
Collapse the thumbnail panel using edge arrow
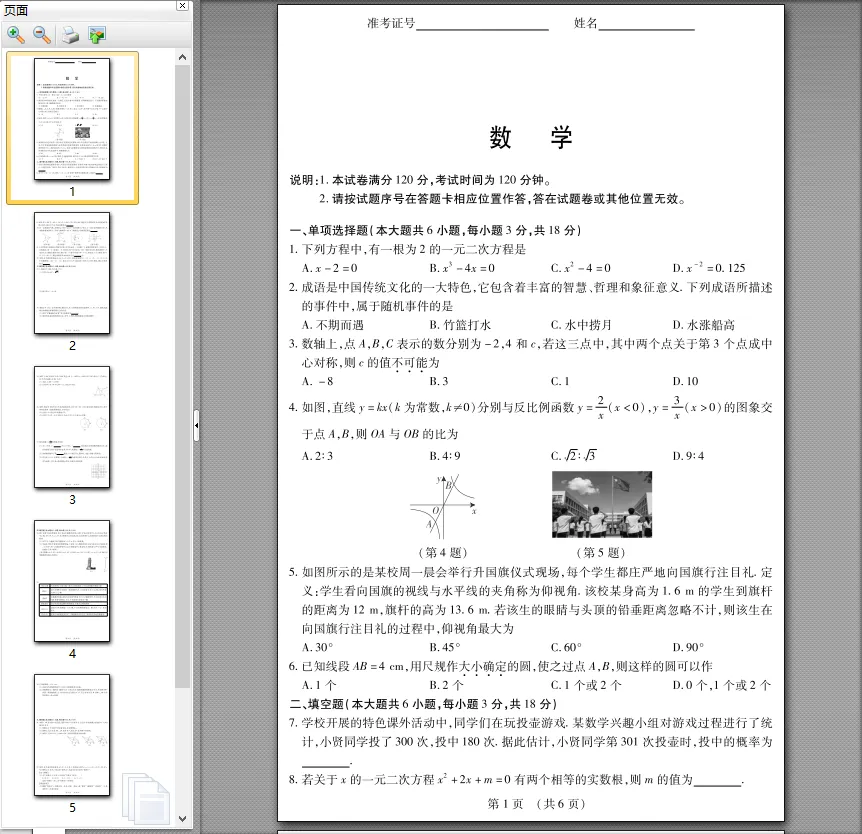pos(195,426)
